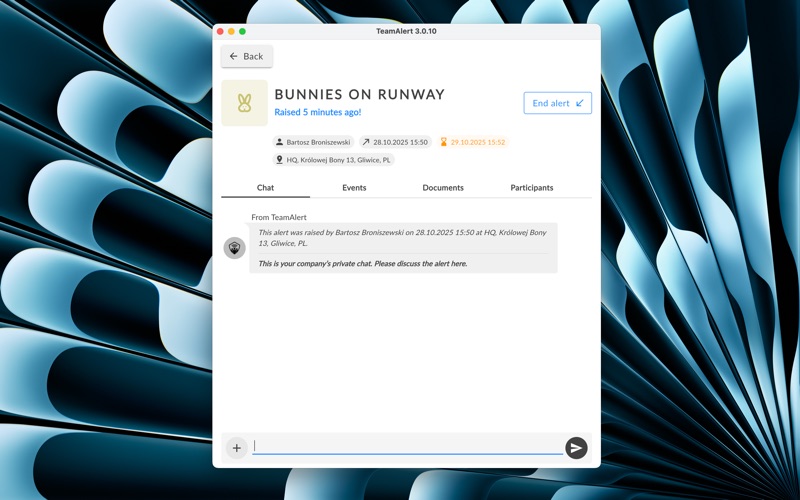The height and width of the screenshot is (500, 800).
Task: Click the TeamAlert sender avatar
Action: click(x=235, y=248)
